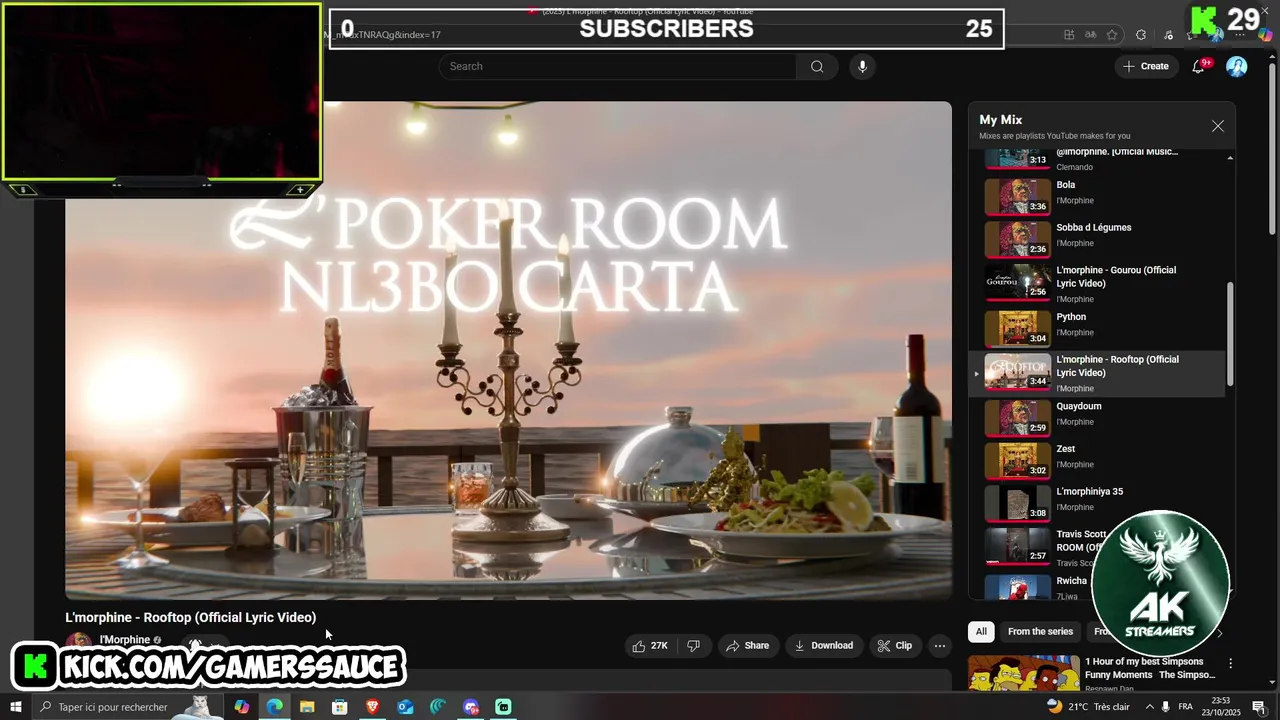This screenshot has height=720, width=1280.
Task: Open Windows Start menu
Action: point(16,707)
